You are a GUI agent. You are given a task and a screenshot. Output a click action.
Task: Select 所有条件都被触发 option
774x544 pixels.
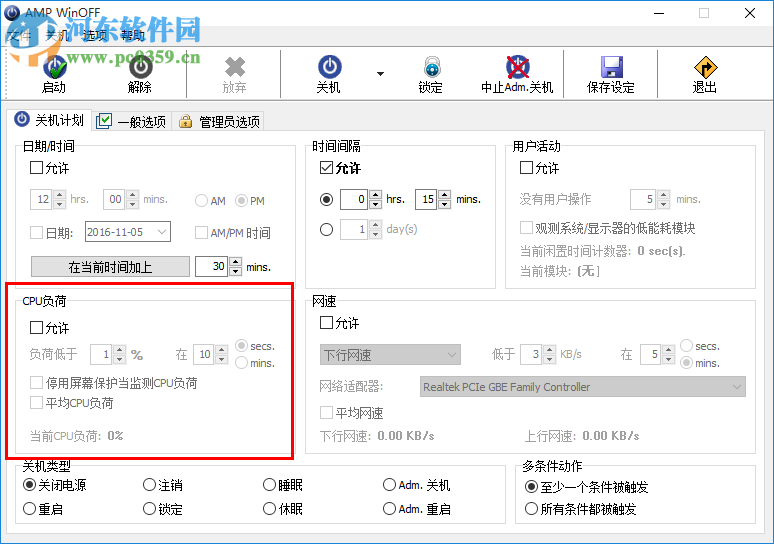point(531,508)
